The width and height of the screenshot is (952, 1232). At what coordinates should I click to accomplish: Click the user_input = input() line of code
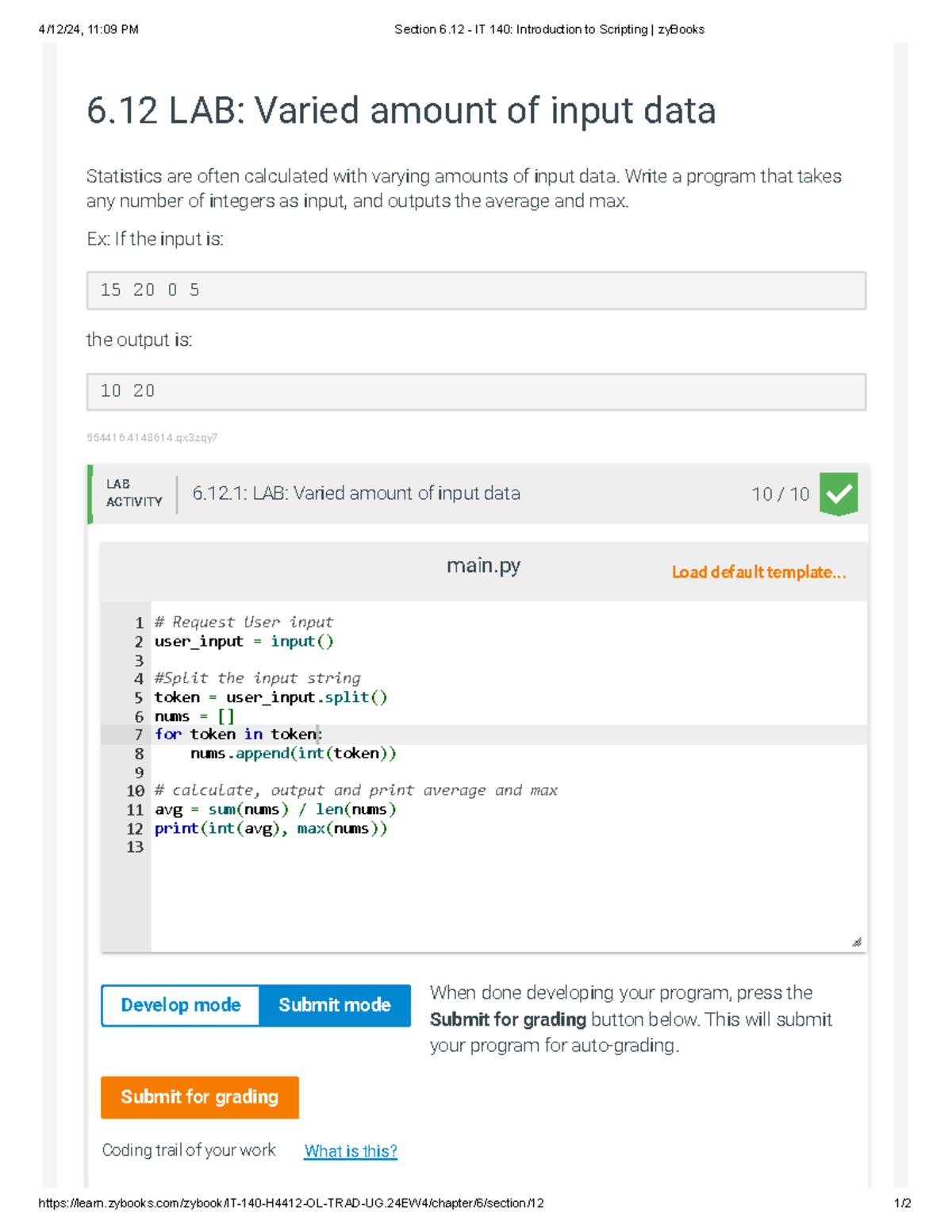click(244, 641)
